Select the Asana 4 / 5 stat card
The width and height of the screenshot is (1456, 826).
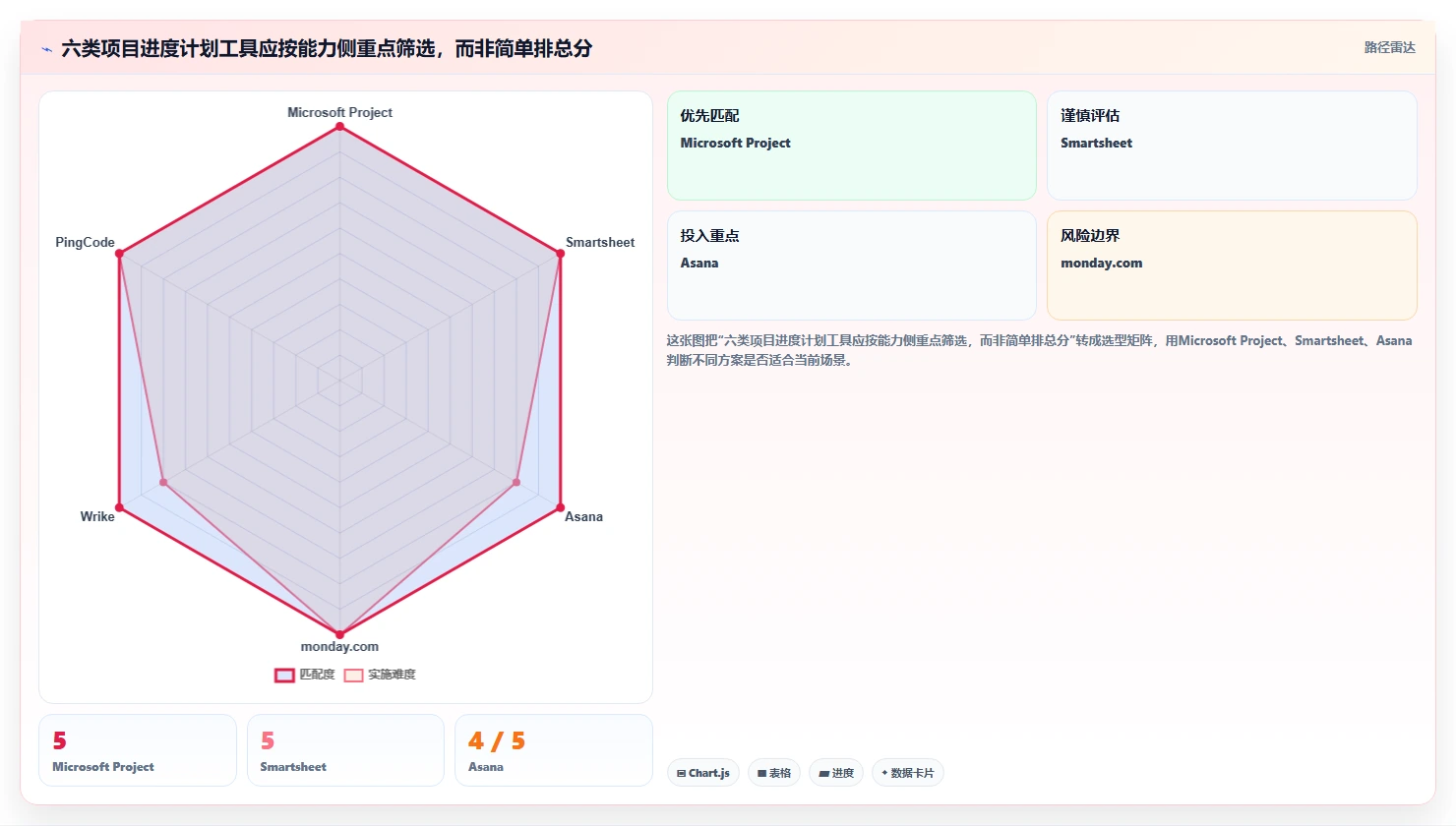pos(554,750)
